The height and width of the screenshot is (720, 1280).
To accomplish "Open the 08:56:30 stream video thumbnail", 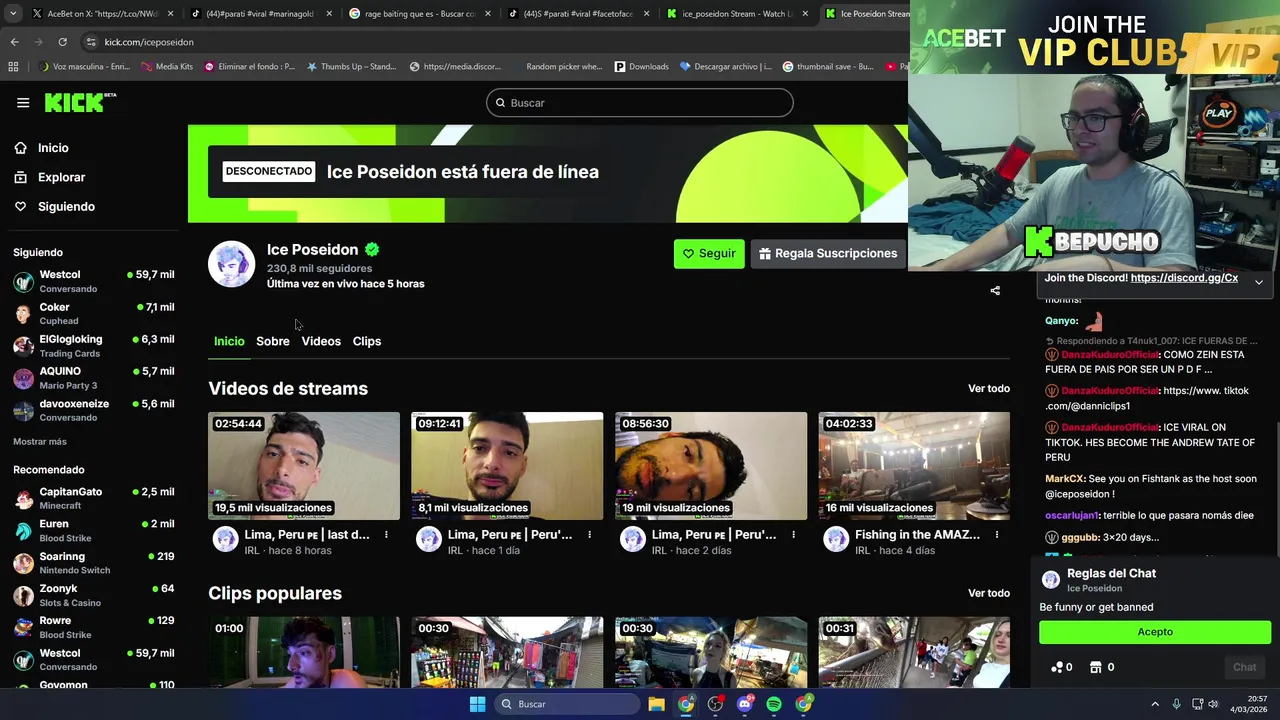I will [x=711, y=466].
